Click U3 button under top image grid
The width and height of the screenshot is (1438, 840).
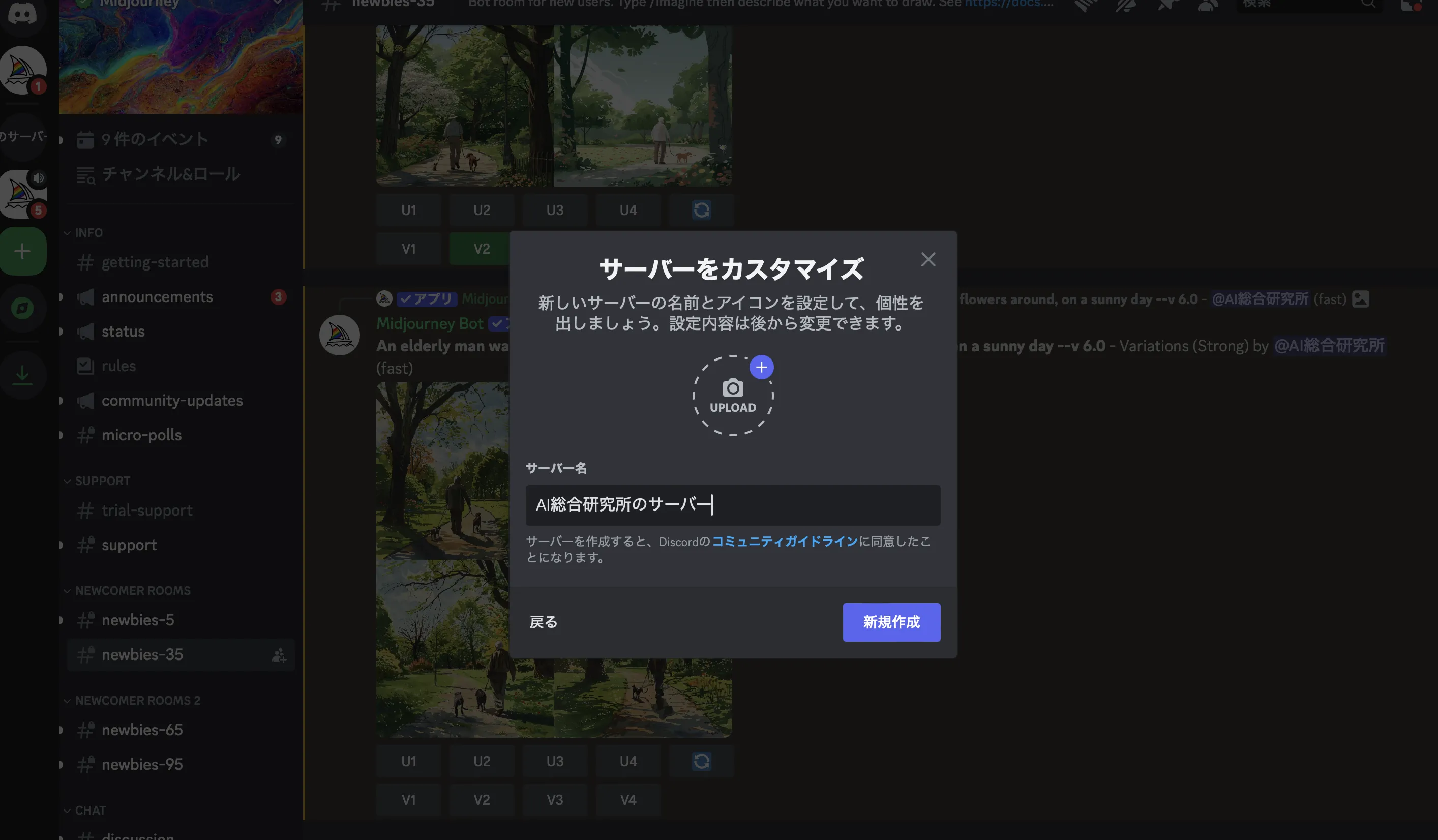555,210
